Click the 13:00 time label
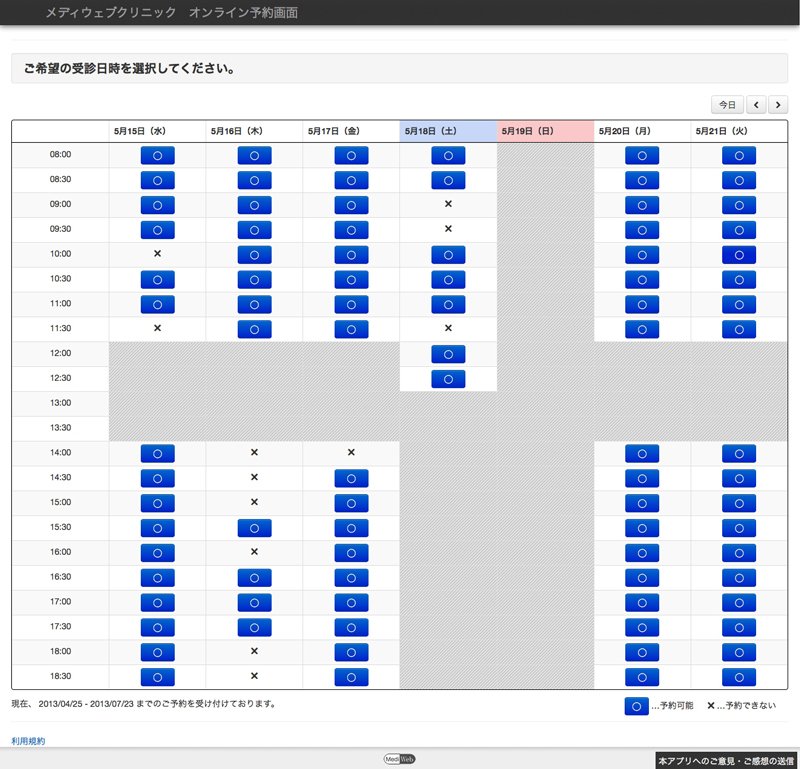 click(60, 403)
